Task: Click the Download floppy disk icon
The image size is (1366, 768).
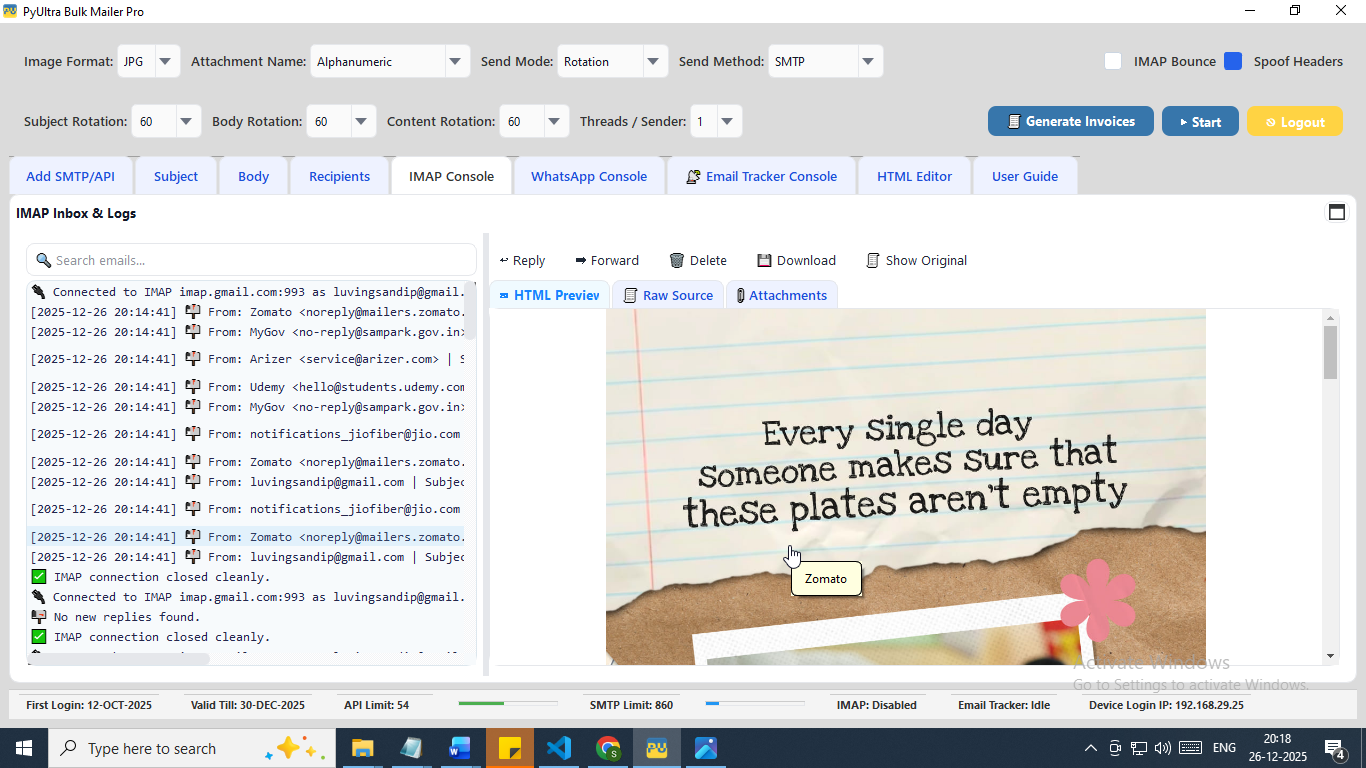Action: pos(764,260)
